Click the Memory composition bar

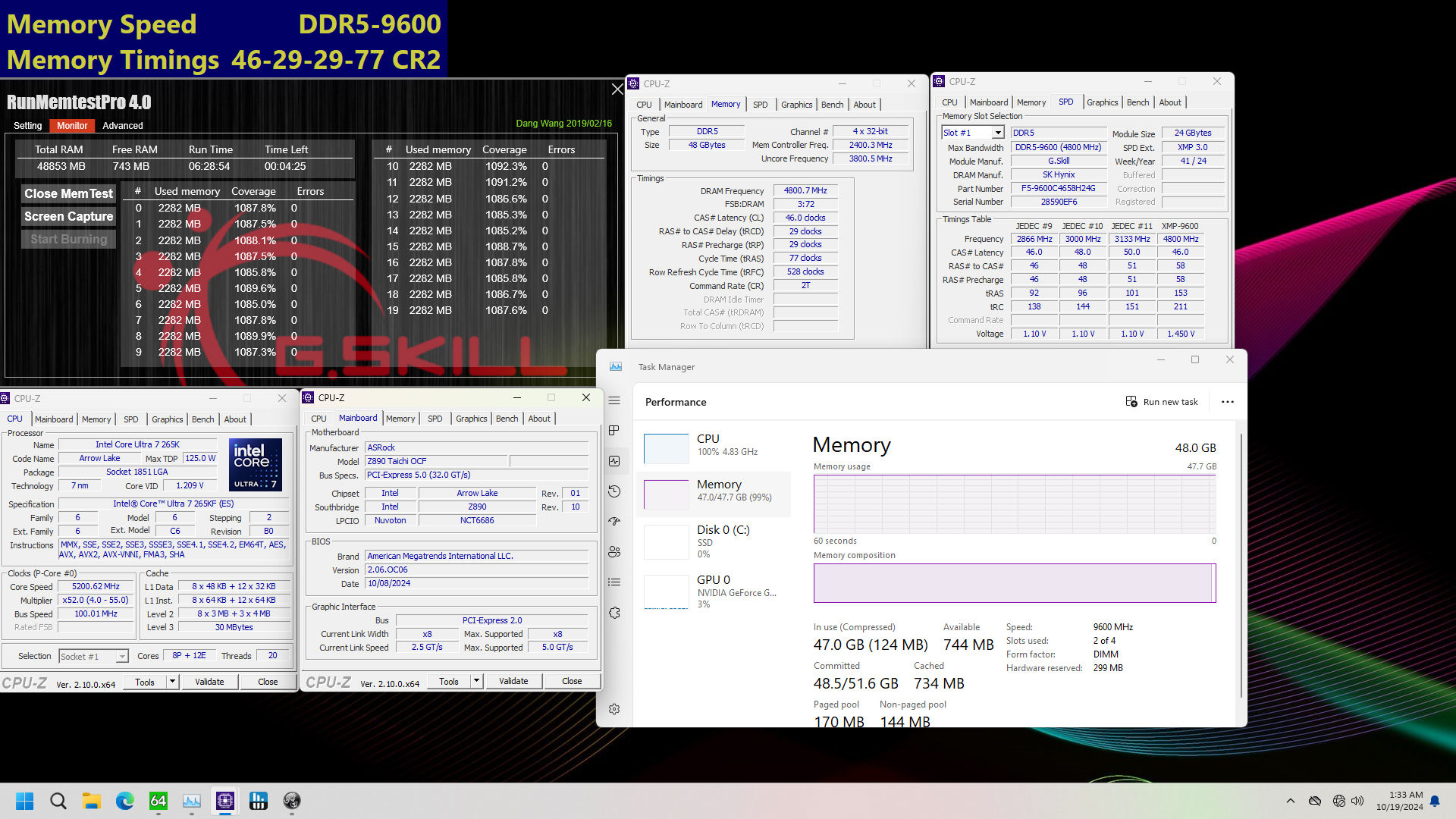[1014, 583]
